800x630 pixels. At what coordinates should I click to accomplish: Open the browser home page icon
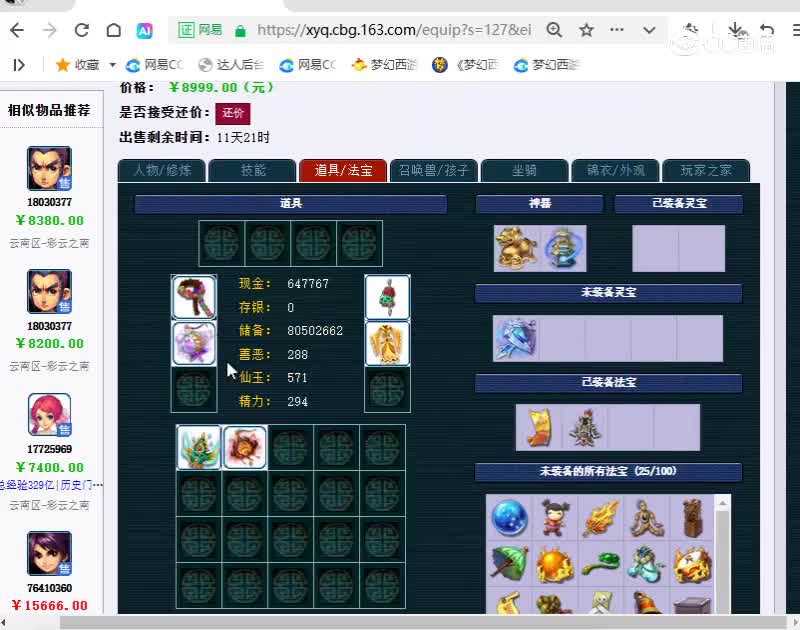[x=113, y=30]
